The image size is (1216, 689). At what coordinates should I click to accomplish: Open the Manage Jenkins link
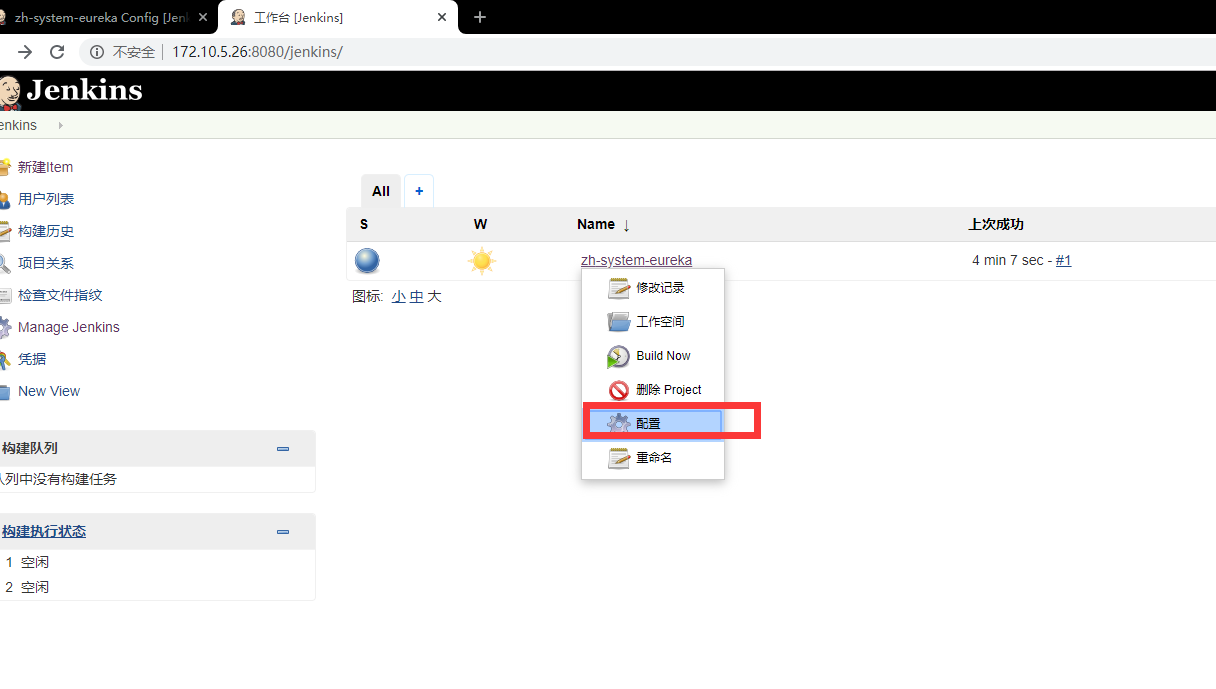tap(69, 327)
